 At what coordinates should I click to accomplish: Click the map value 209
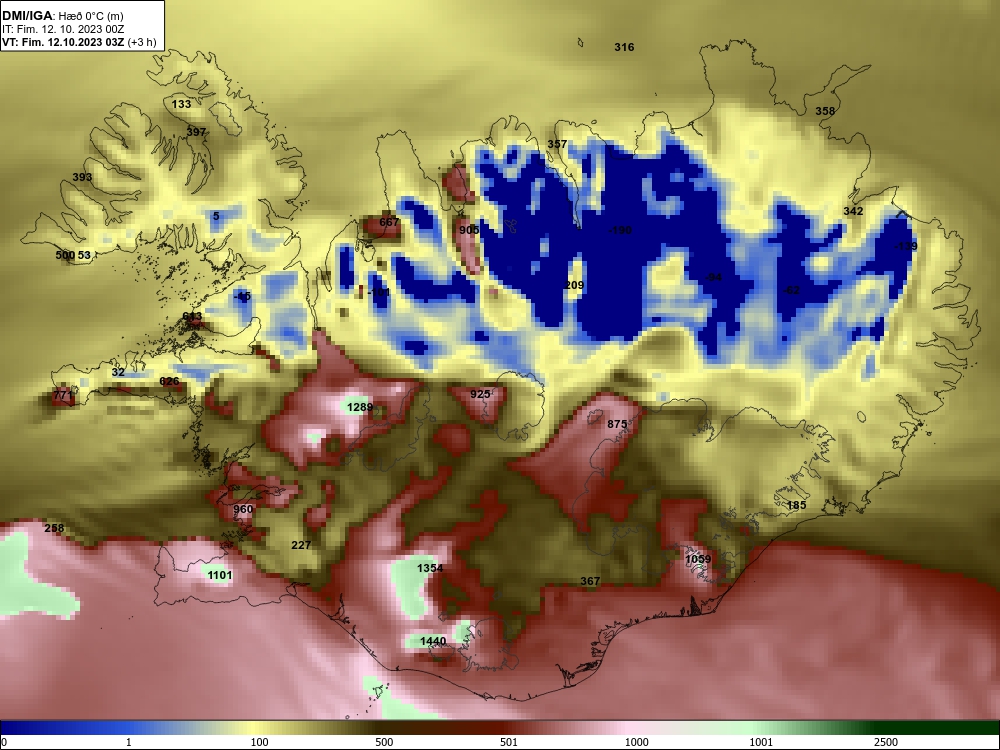(x=574, y=285)
